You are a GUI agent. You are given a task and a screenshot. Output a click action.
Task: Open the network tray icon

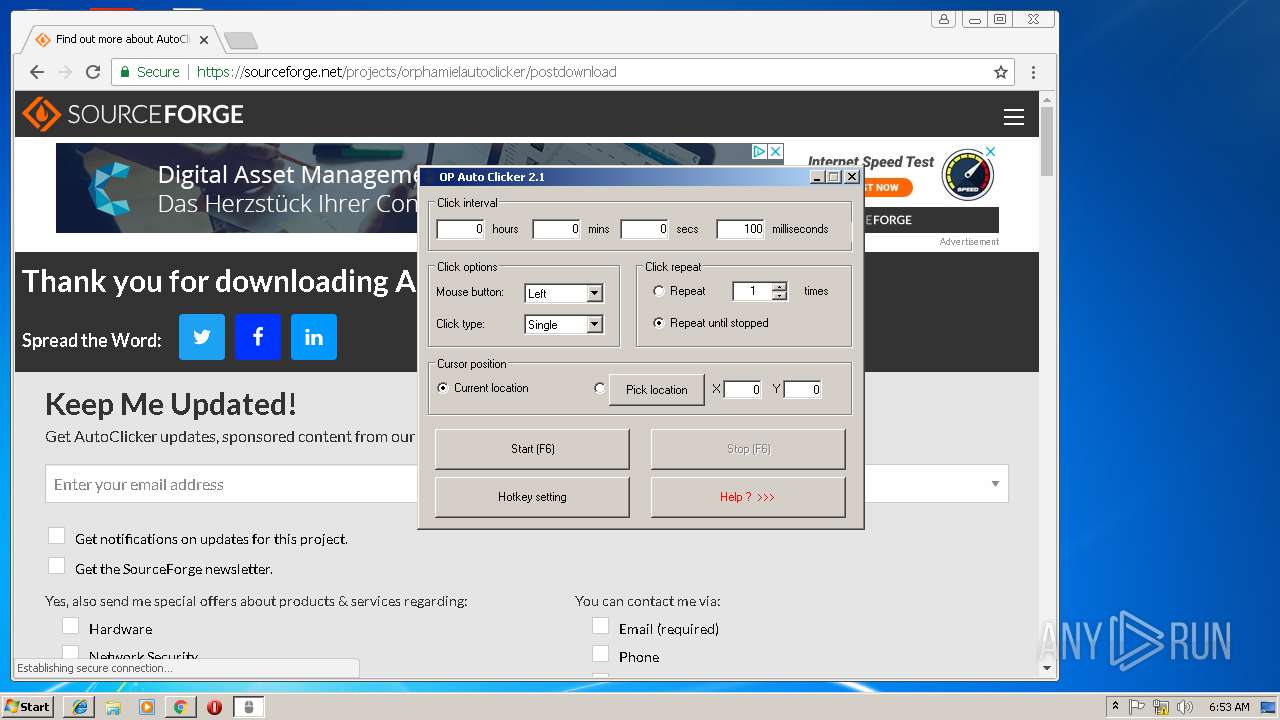coord(1161,707)
